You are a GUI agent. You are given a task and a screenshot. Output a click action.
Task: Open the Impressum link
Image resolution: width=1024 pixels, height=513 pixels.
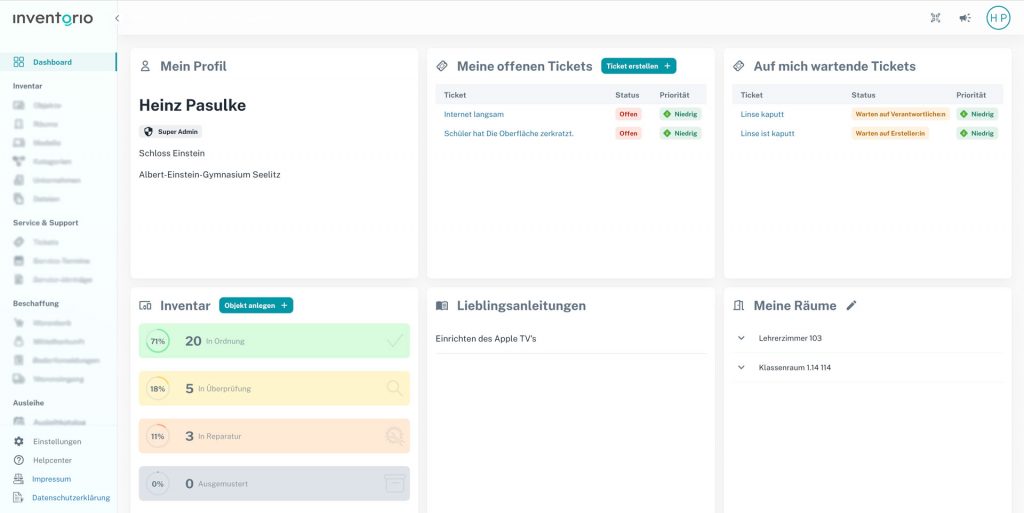point(52,479)
